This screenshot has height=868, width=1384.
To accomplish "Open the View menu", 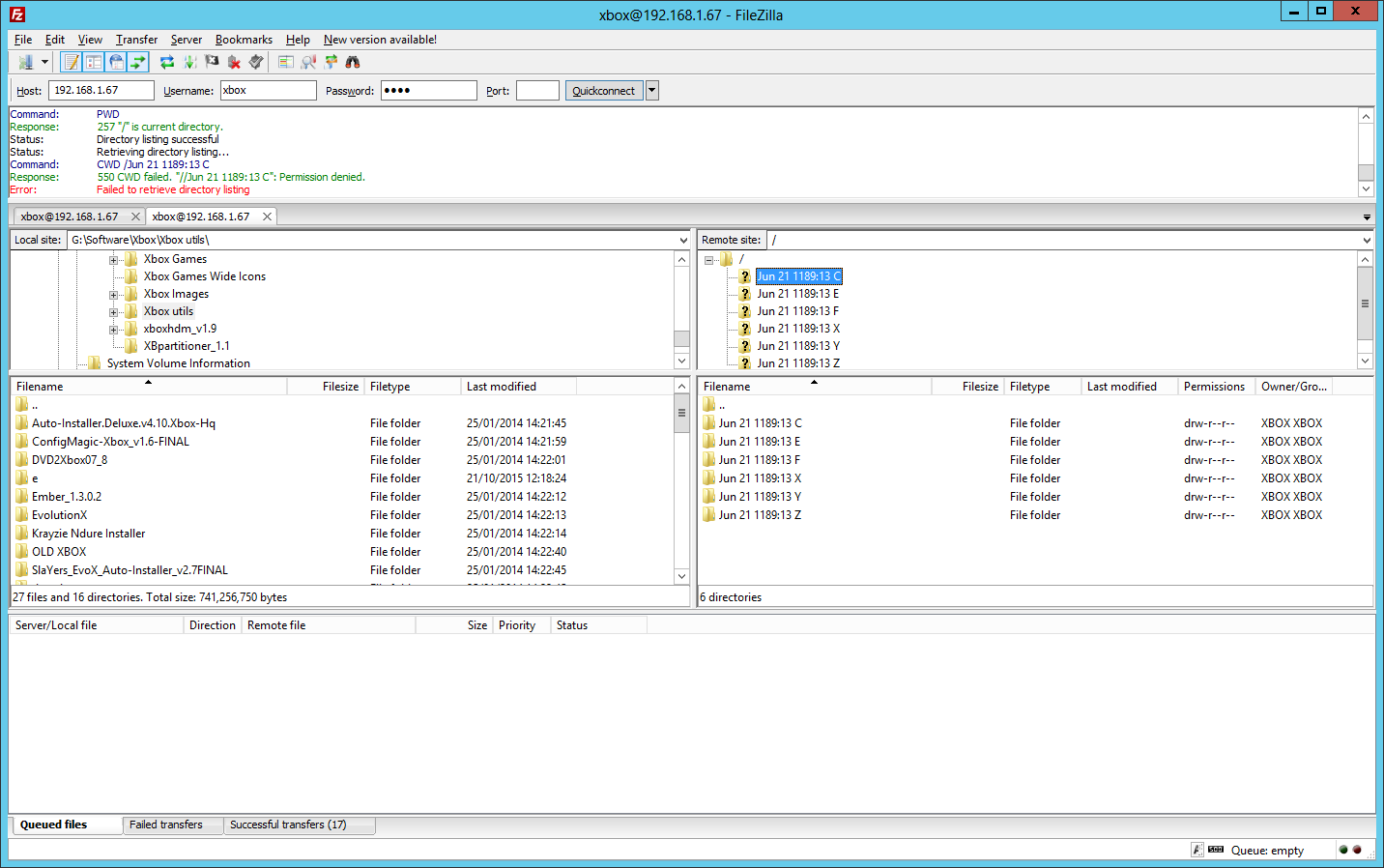I will point(90,40).
